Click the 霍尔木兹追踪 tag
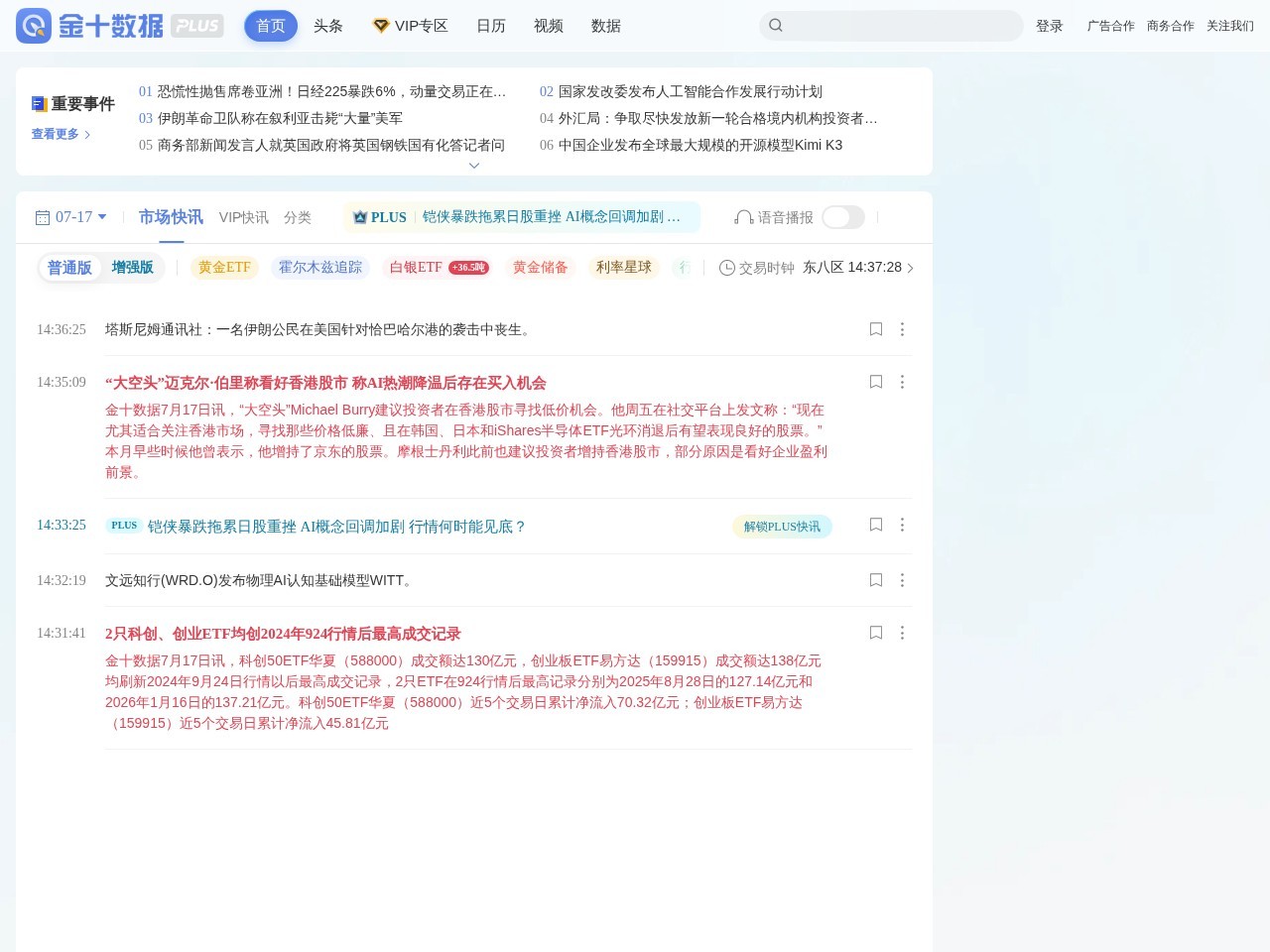The width and height of the screenshot is (1270, 952). coord(320,268)
